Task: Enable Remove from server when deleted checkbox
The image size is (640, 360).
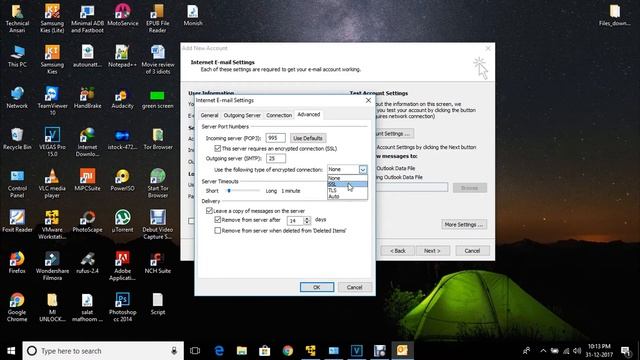Action: (x=218, y=231)
